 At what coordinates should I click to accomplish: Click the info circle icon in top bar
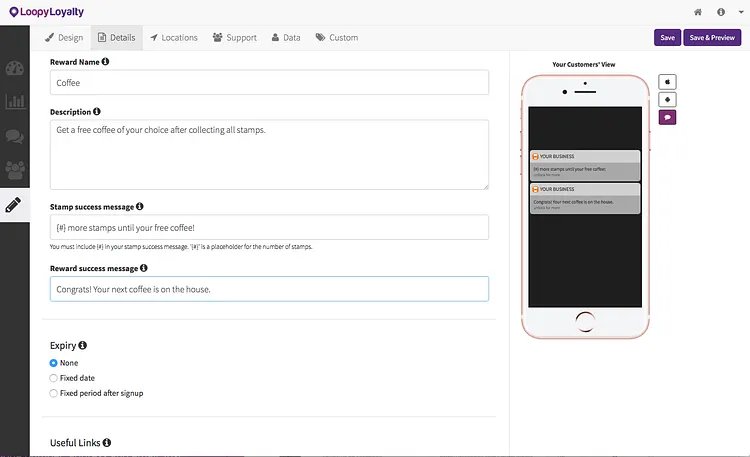click(x=721, y=12)
